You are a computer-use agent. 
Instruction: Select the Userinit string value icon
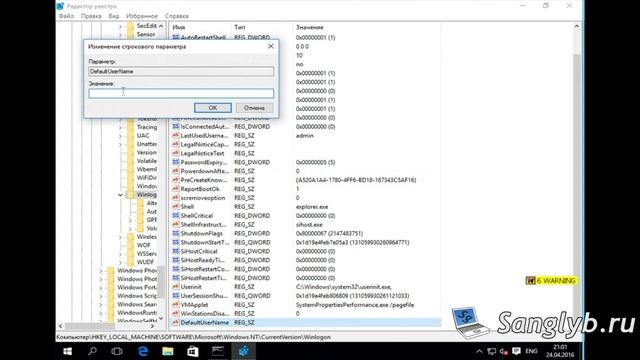(176, 287)
